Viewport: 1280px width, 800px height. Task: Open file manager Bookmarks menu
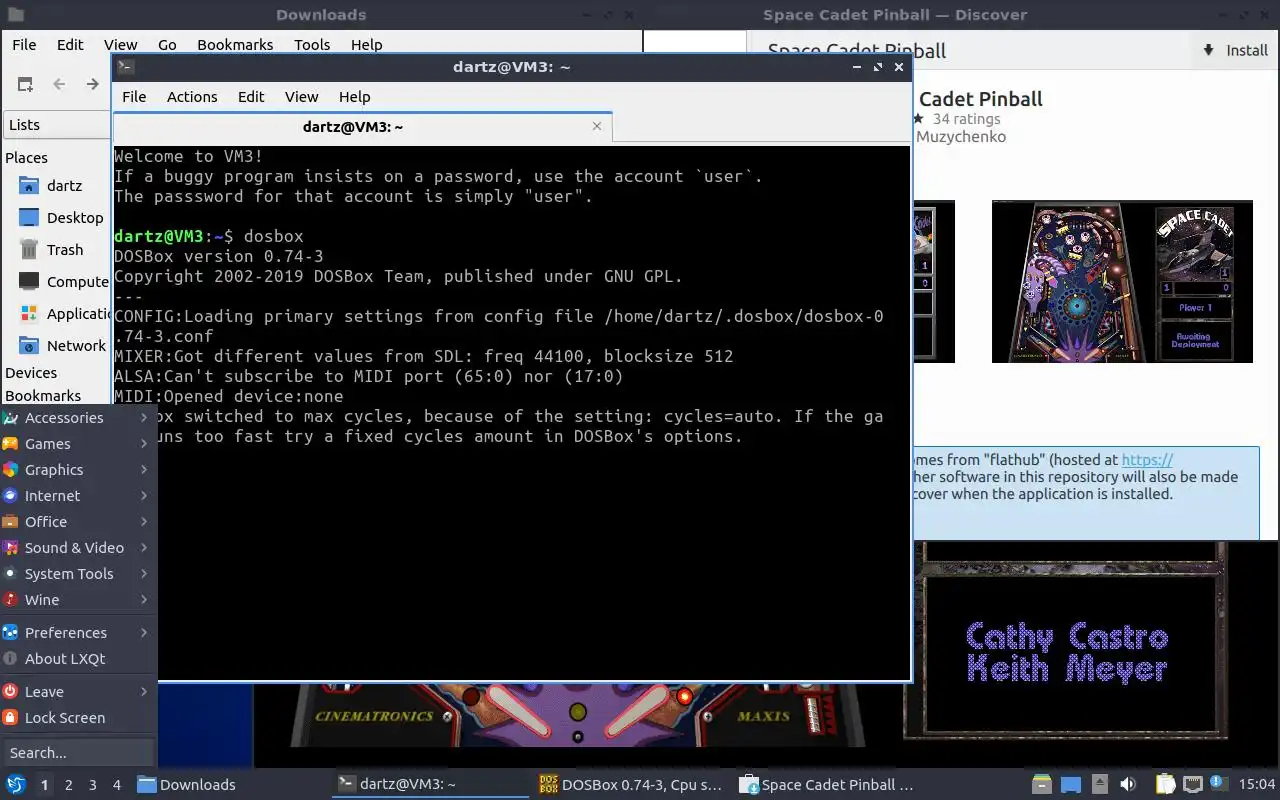pos(235,45)
